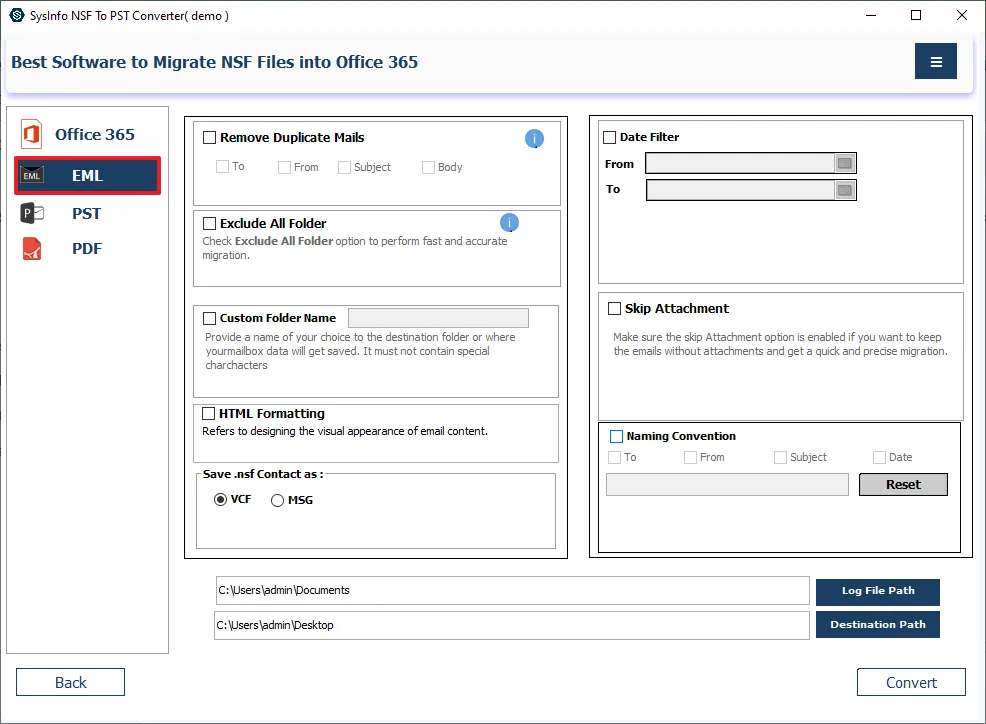986x724 pixels.
Task: Show info for Exclude All Folder
Action: (x=509, y=223)
